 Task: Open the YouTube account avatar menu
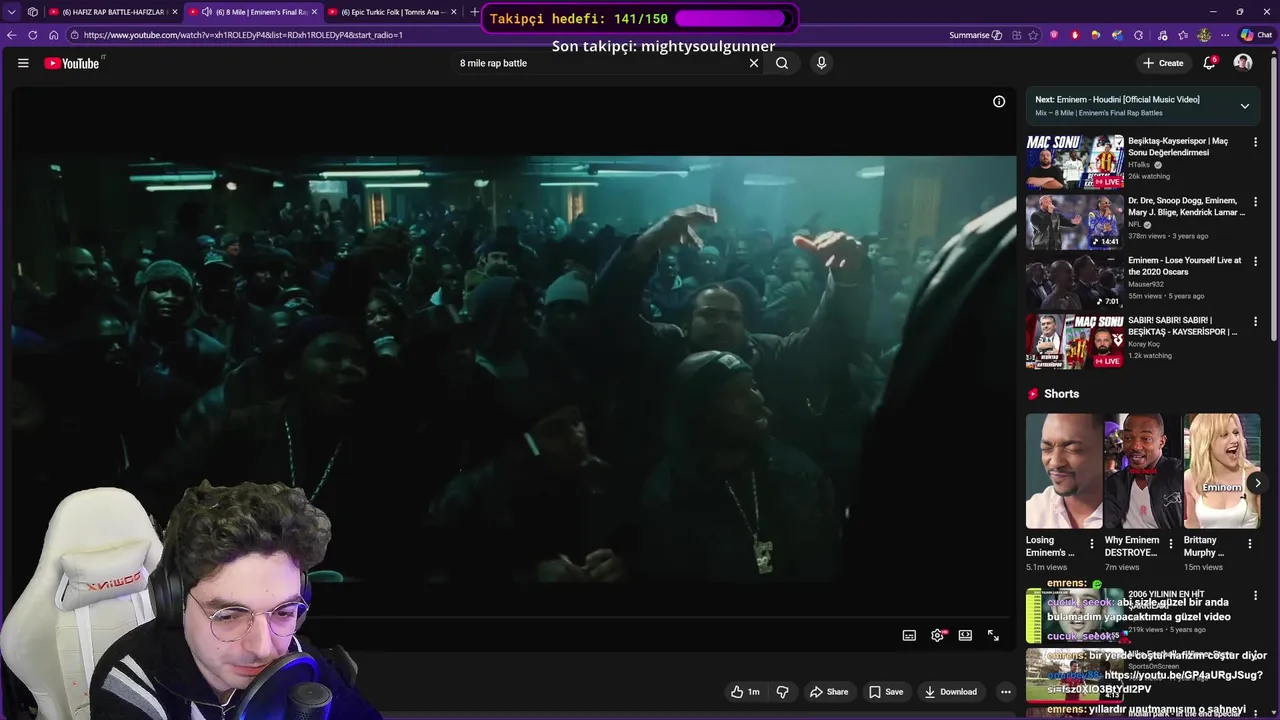pyautogui.click(x=1243, y=63)
